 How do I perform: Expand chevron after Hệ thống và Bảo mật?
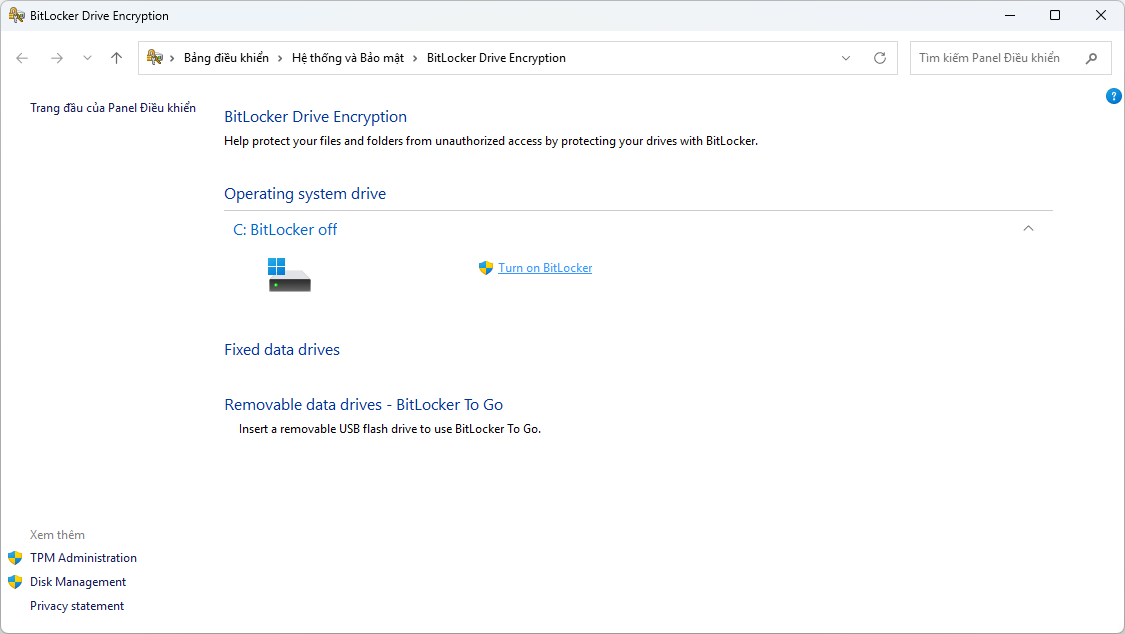pyautogui.click(x=415, y=58)
